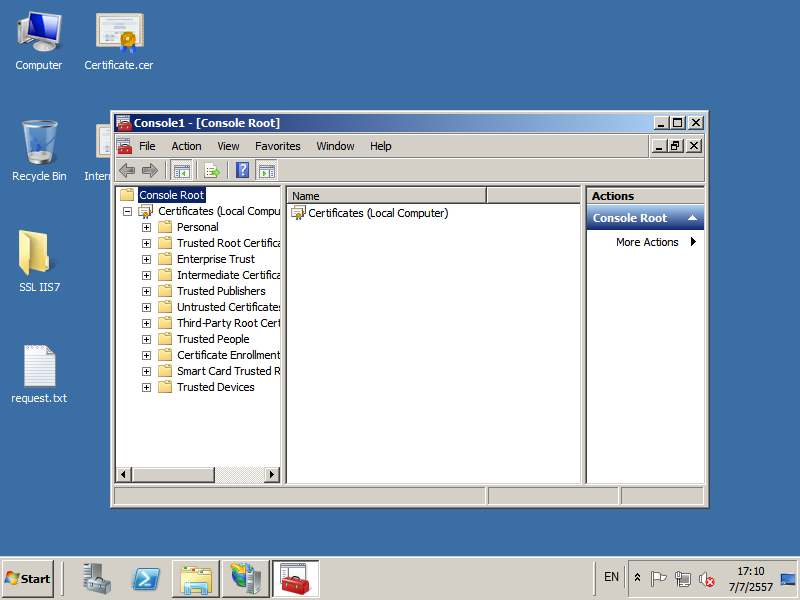The width and height of the screenshot is (800, 600).
Task: Collapse the Certificates (Local Computer) node
Action: pos(127,212)
